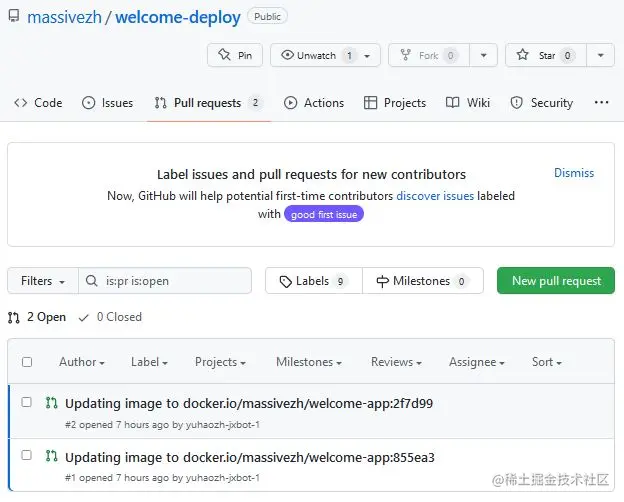Check the box for pull request #2
The height and width of the screenshot is (502, 624).
click(x=27, y=402)
